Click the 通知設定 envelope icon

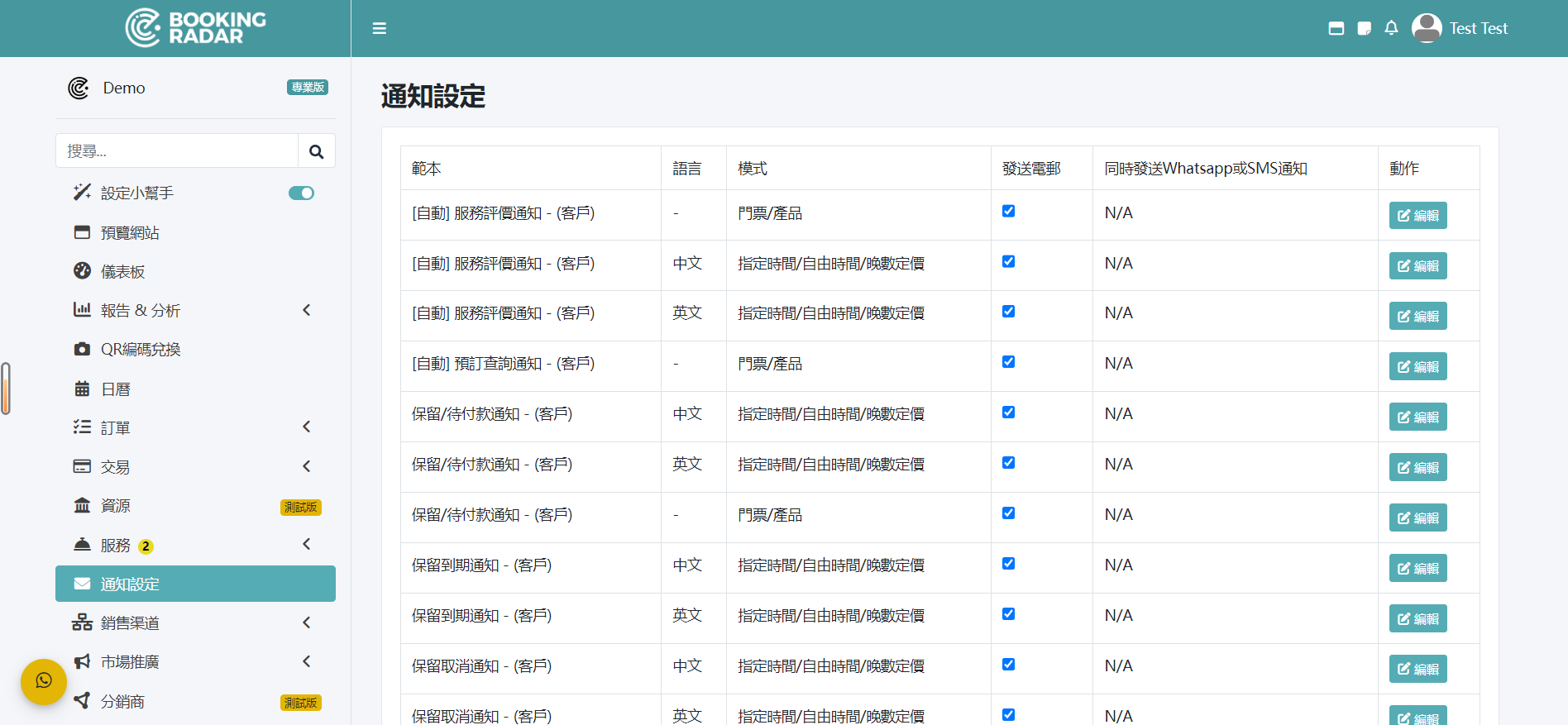click(82, 584)
